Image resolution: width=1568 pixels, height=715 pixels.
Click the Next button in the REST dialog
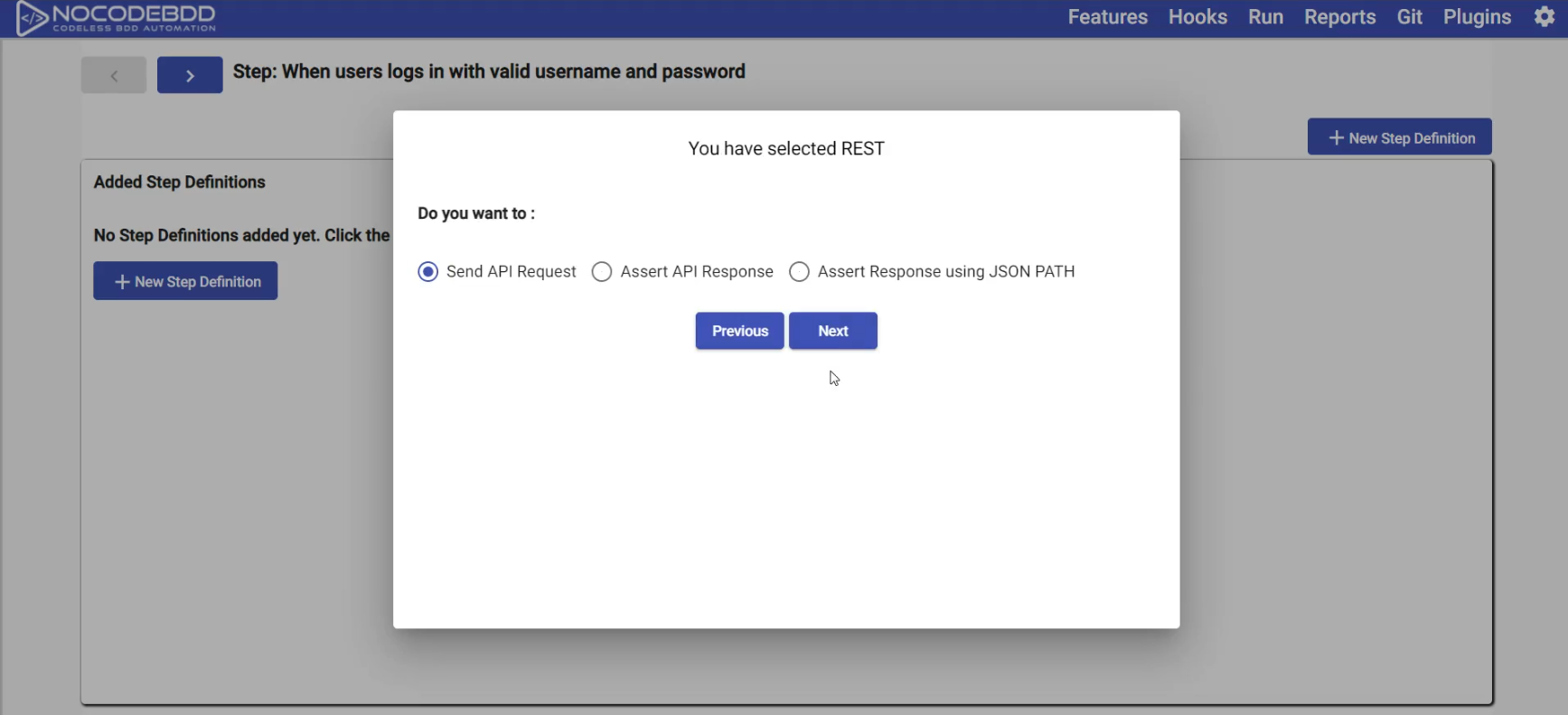click(832, 331)
